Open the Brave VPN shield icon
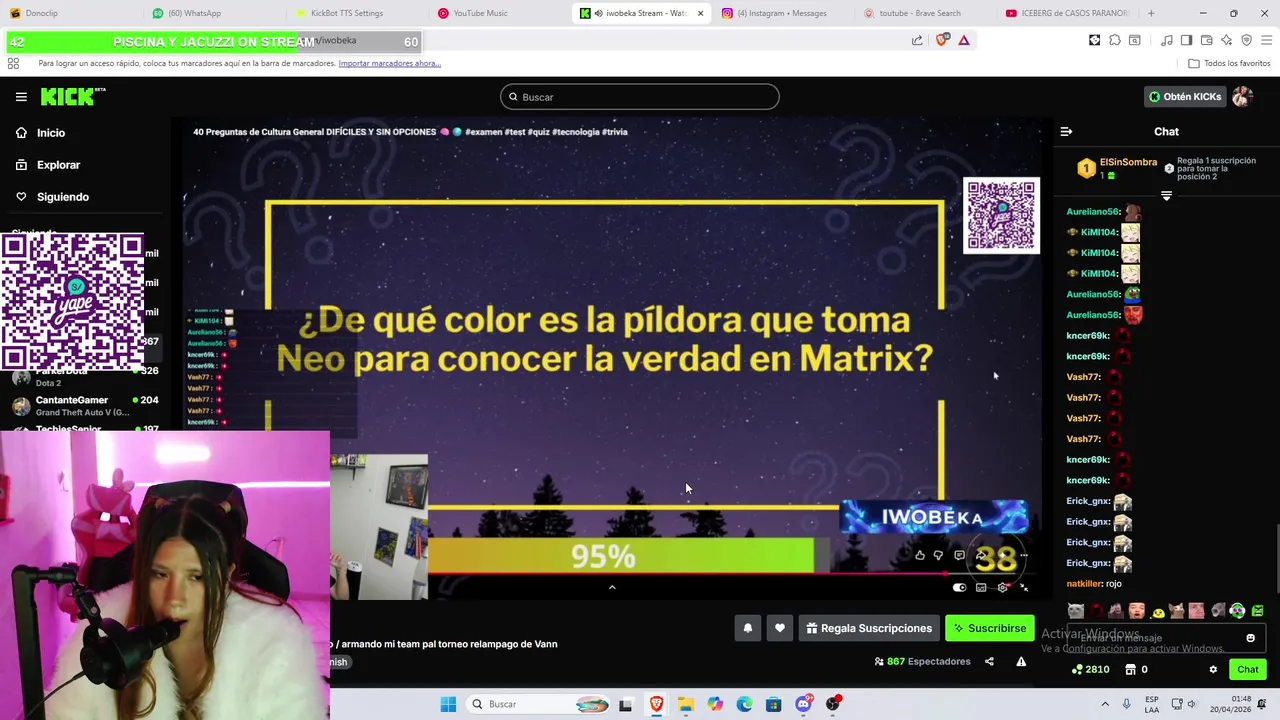 [1246, 40]
